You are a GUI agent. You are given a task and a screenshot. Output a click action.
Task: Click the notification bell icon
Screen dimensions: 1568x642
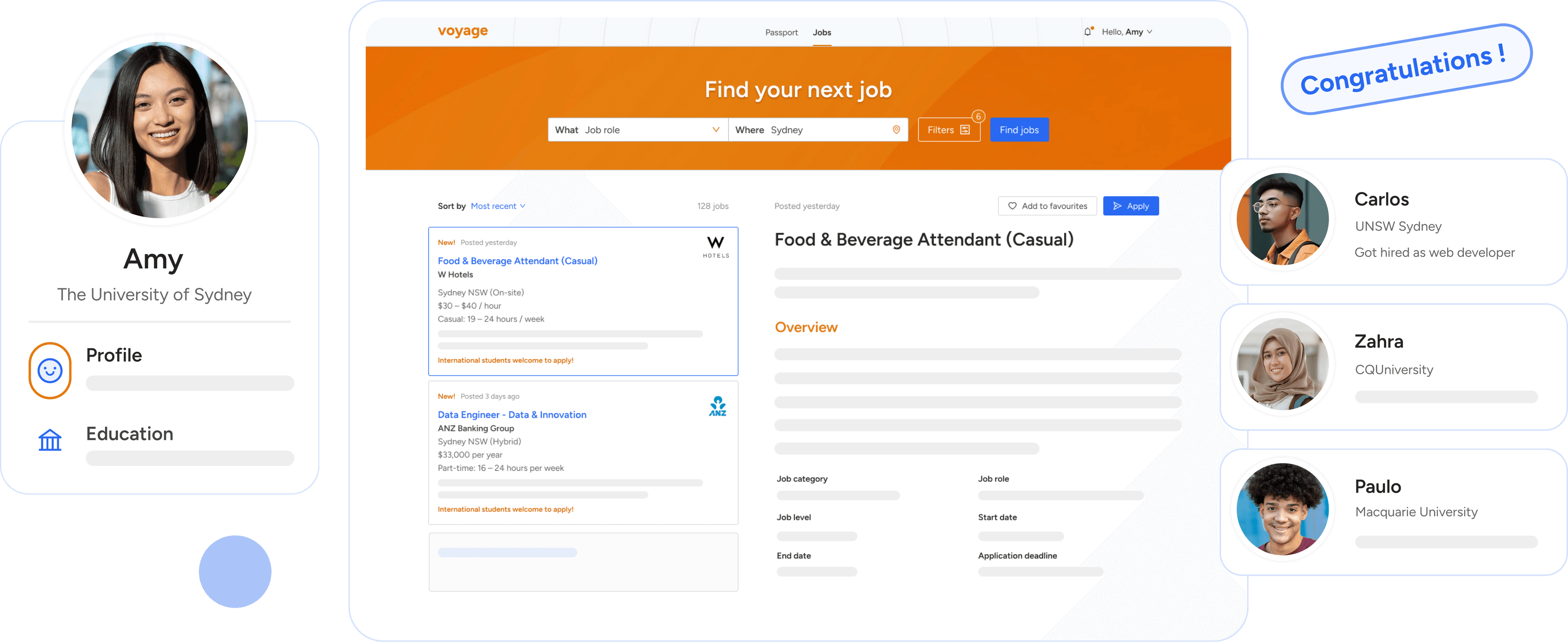point(1087,32)
